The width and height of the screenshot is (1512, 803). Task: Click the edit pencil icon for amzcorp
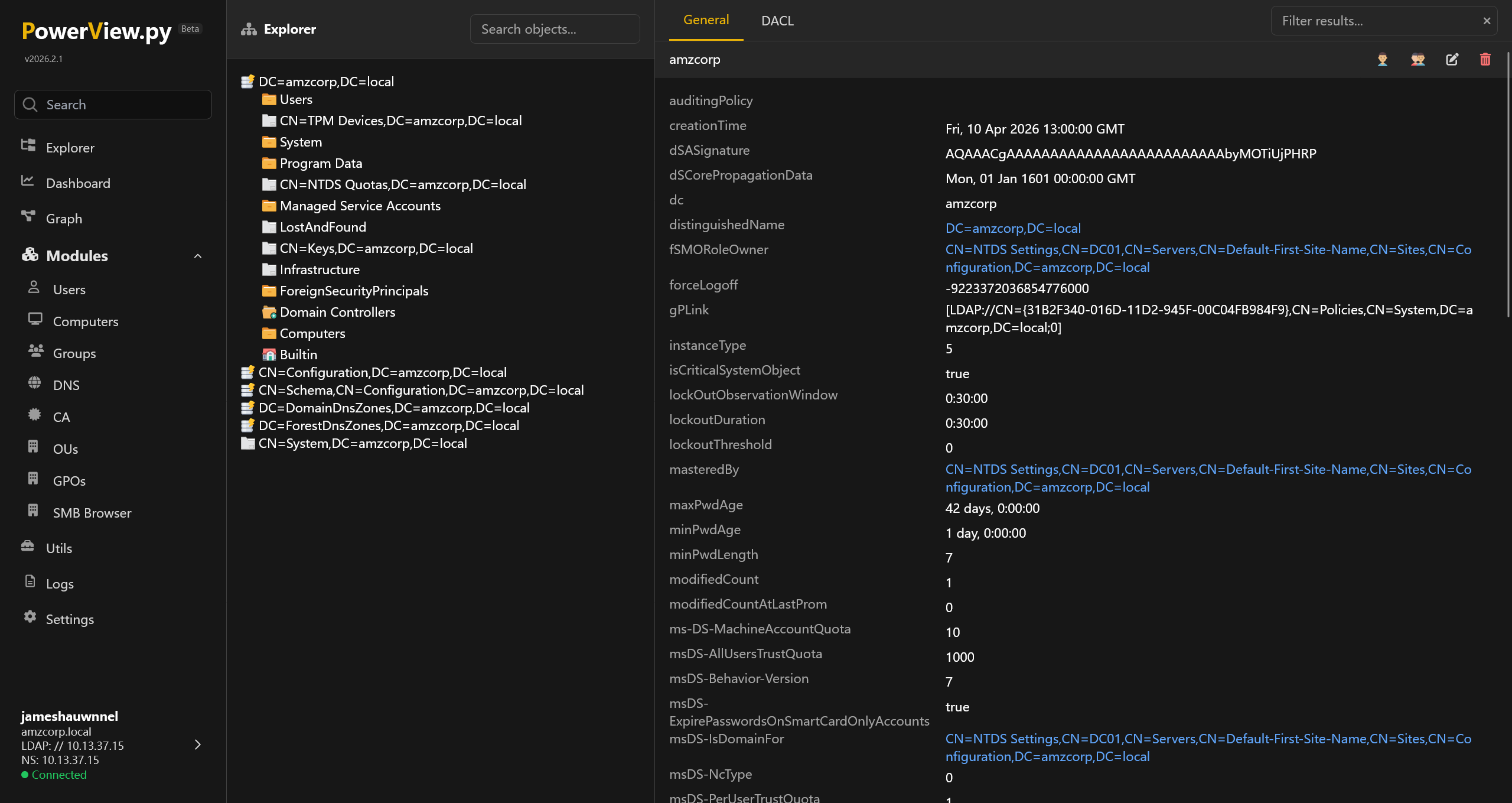pyautogui.click(x=1452, y=59)
